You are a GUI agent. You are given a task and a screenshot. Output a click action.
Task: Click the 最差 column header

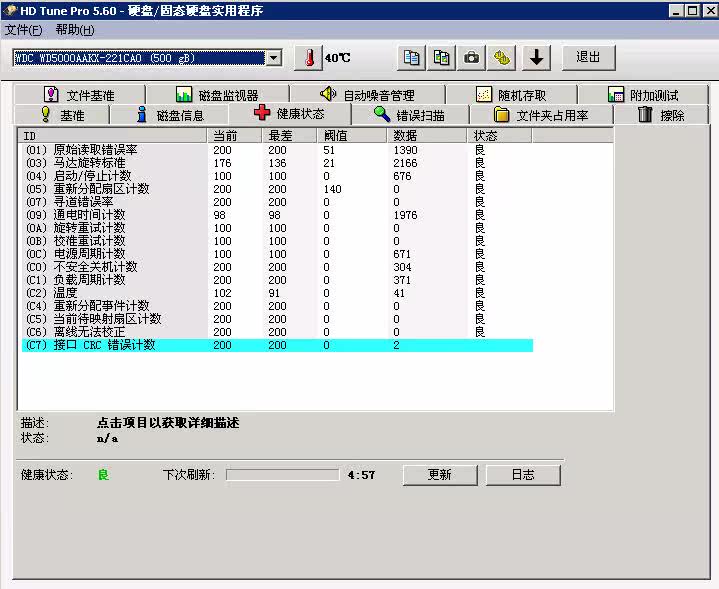pyautogui.click(x=289, y=136)
